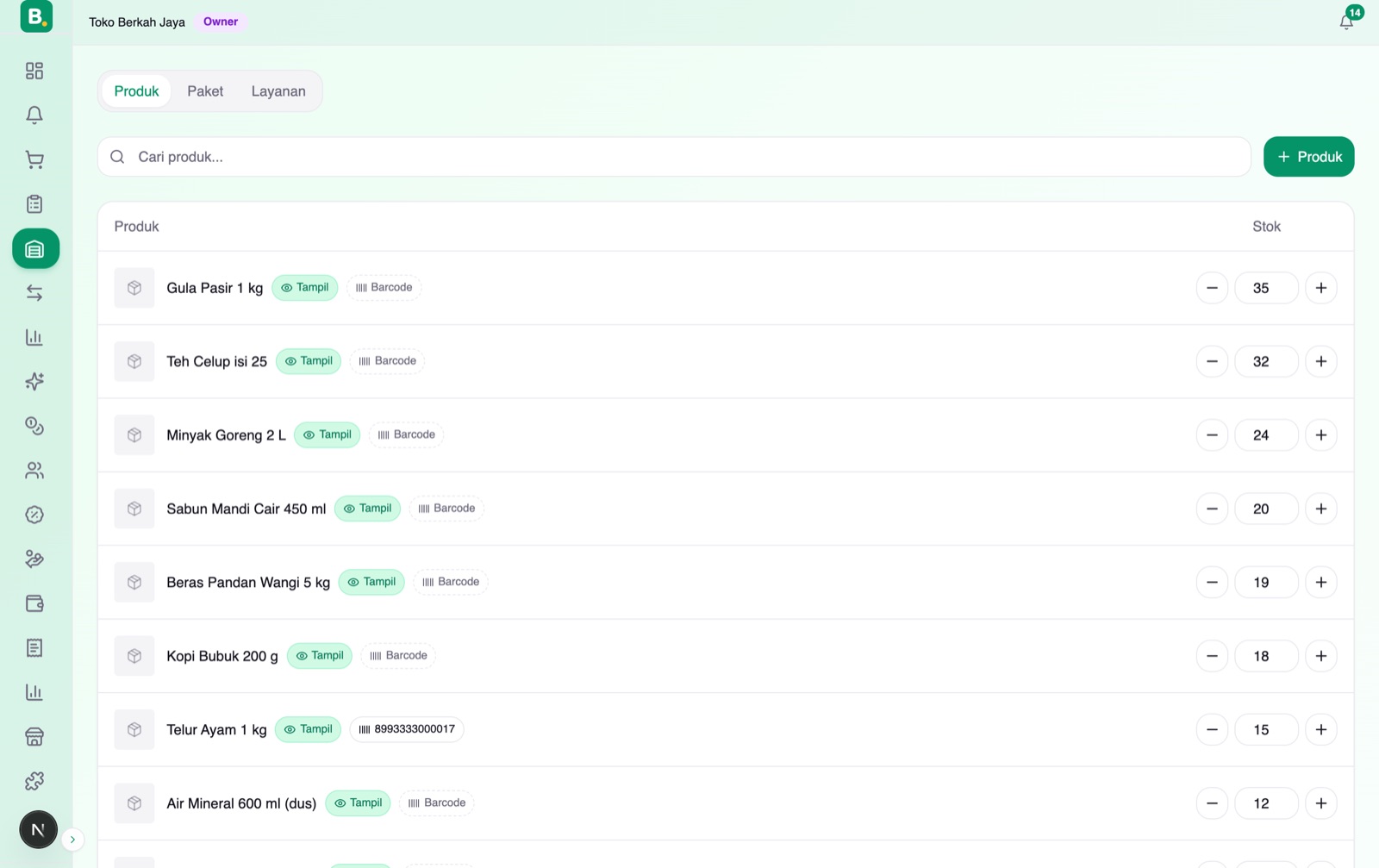Toggle Tampil visibility for Sabun Mandi Cair 450 ml
Image resolution: width=1379 pixels, height=868 pixels.
click(x=367, y=509)
